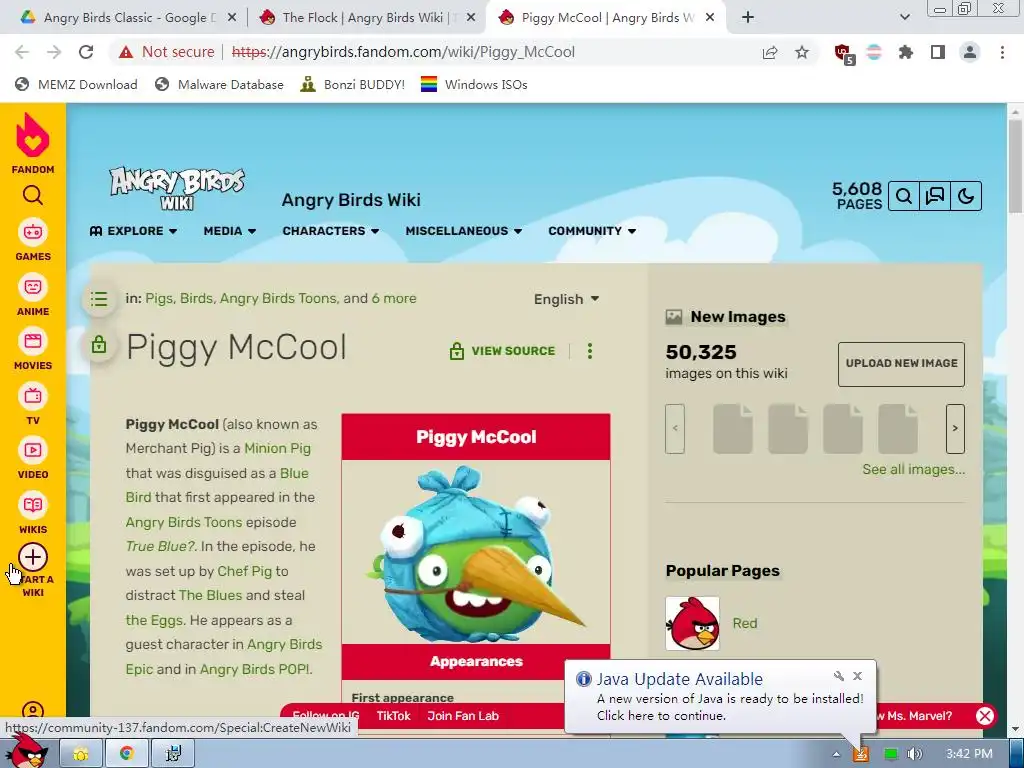
Task: Click the Angry Birds Wiki logo
Action: coord(177,188)
